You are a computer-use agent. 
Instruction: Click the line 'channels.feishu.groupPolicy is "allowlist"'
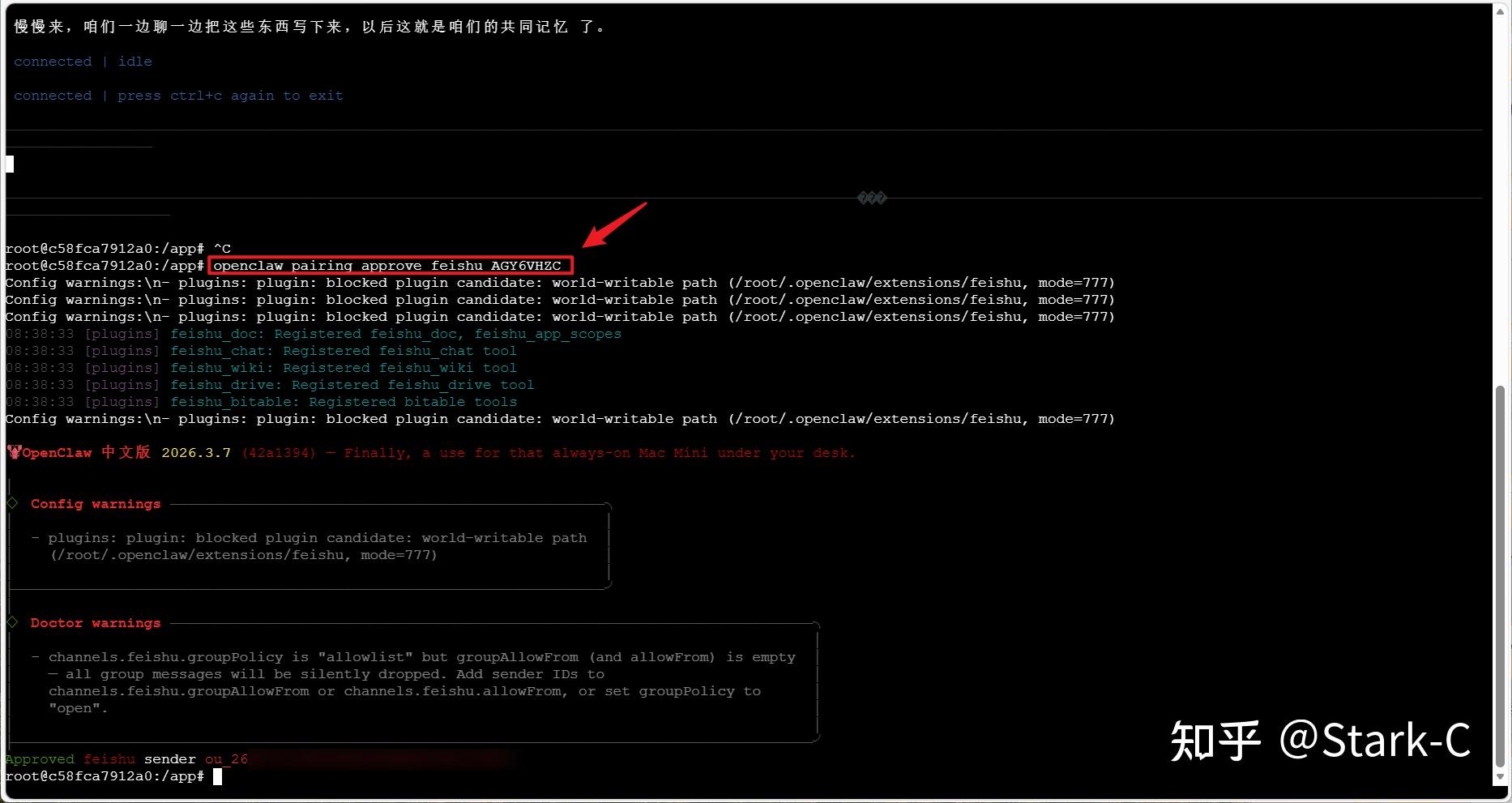click(413, 657)
